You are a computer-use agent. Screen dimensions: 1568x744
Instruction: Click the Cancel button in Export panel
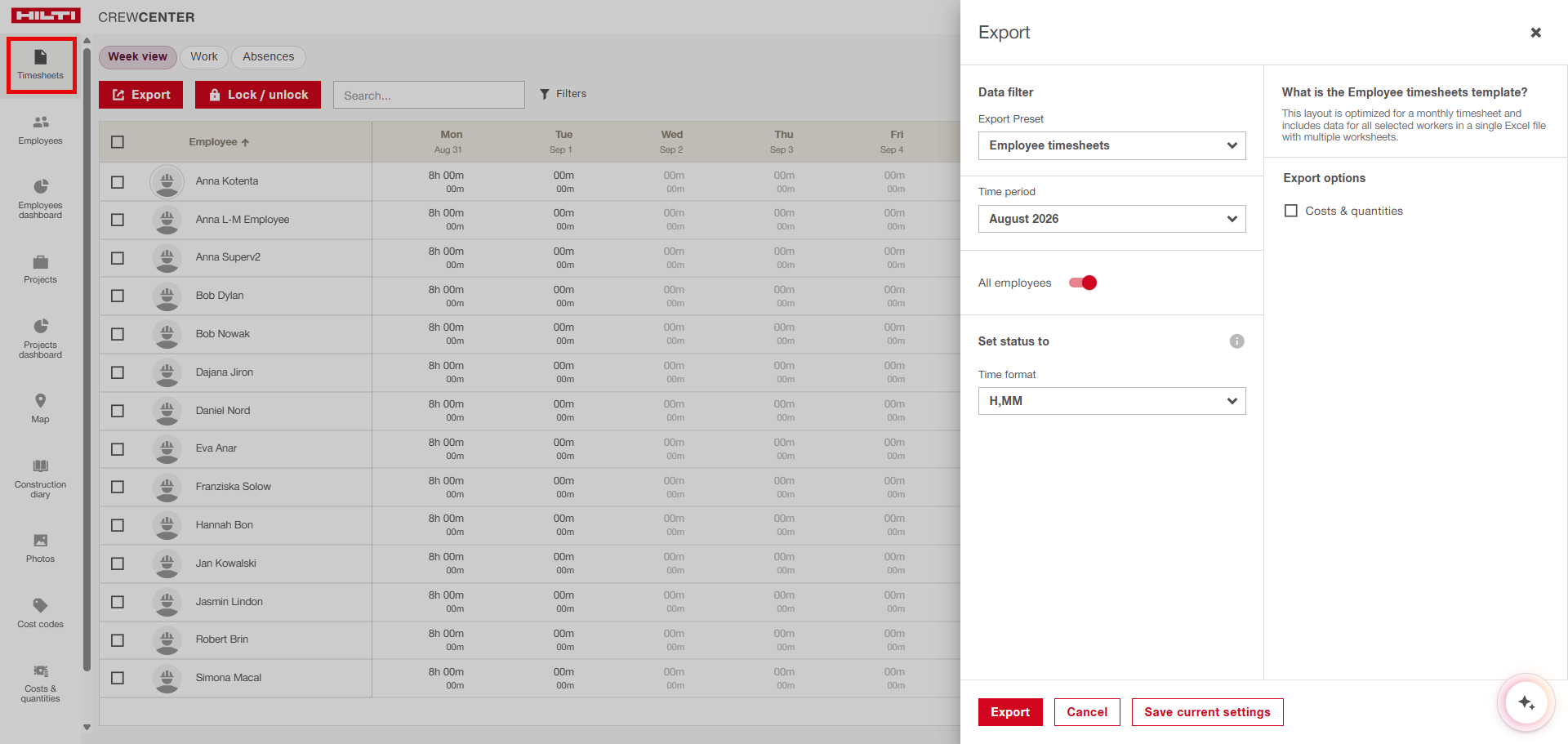1087,712
